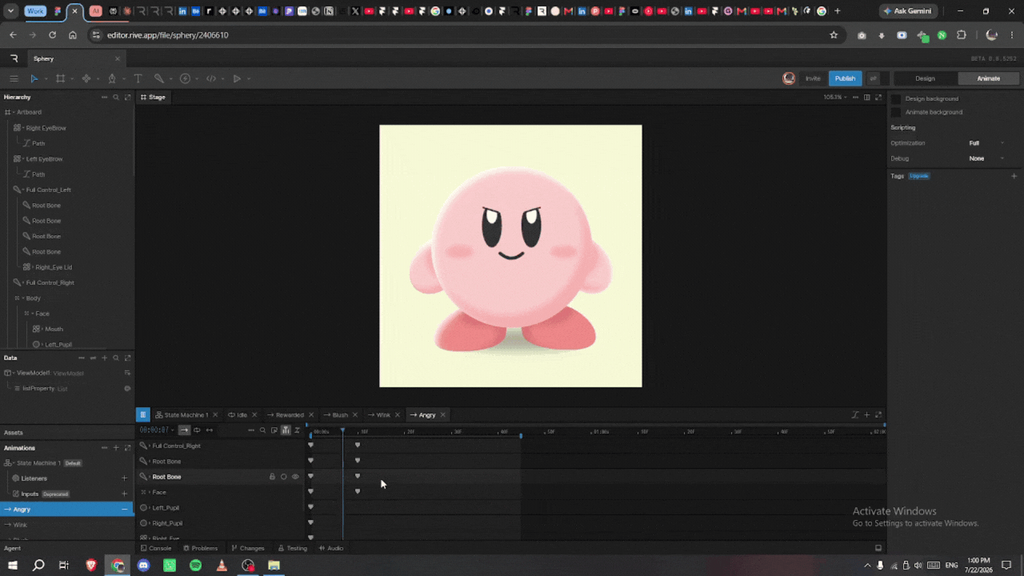Collapse the Right EyeBrow hierarchy group

[23, 128]
